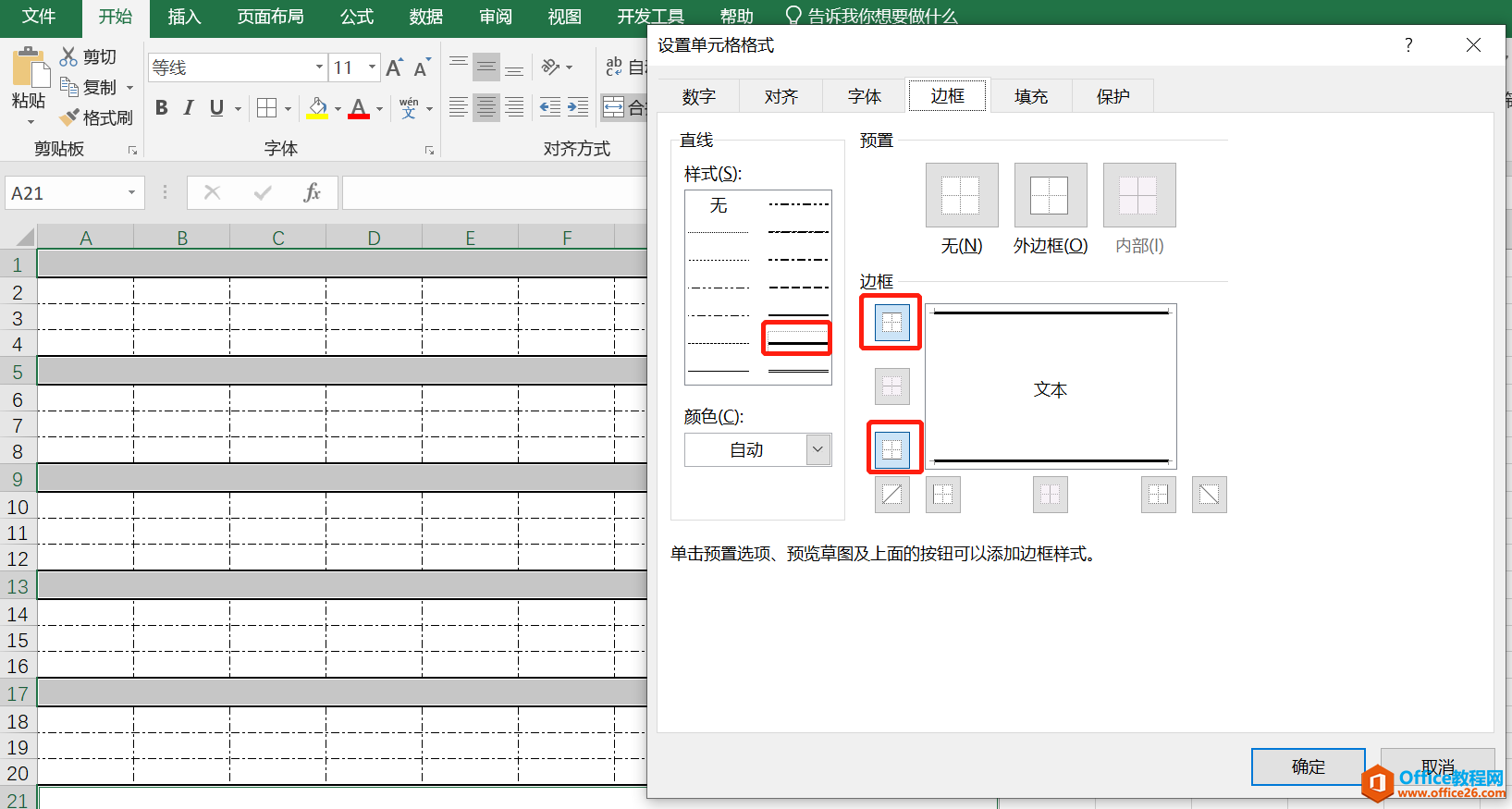The image size is (1512, 809).
Task: Toggle the left border button
Action: click(942, 495)
